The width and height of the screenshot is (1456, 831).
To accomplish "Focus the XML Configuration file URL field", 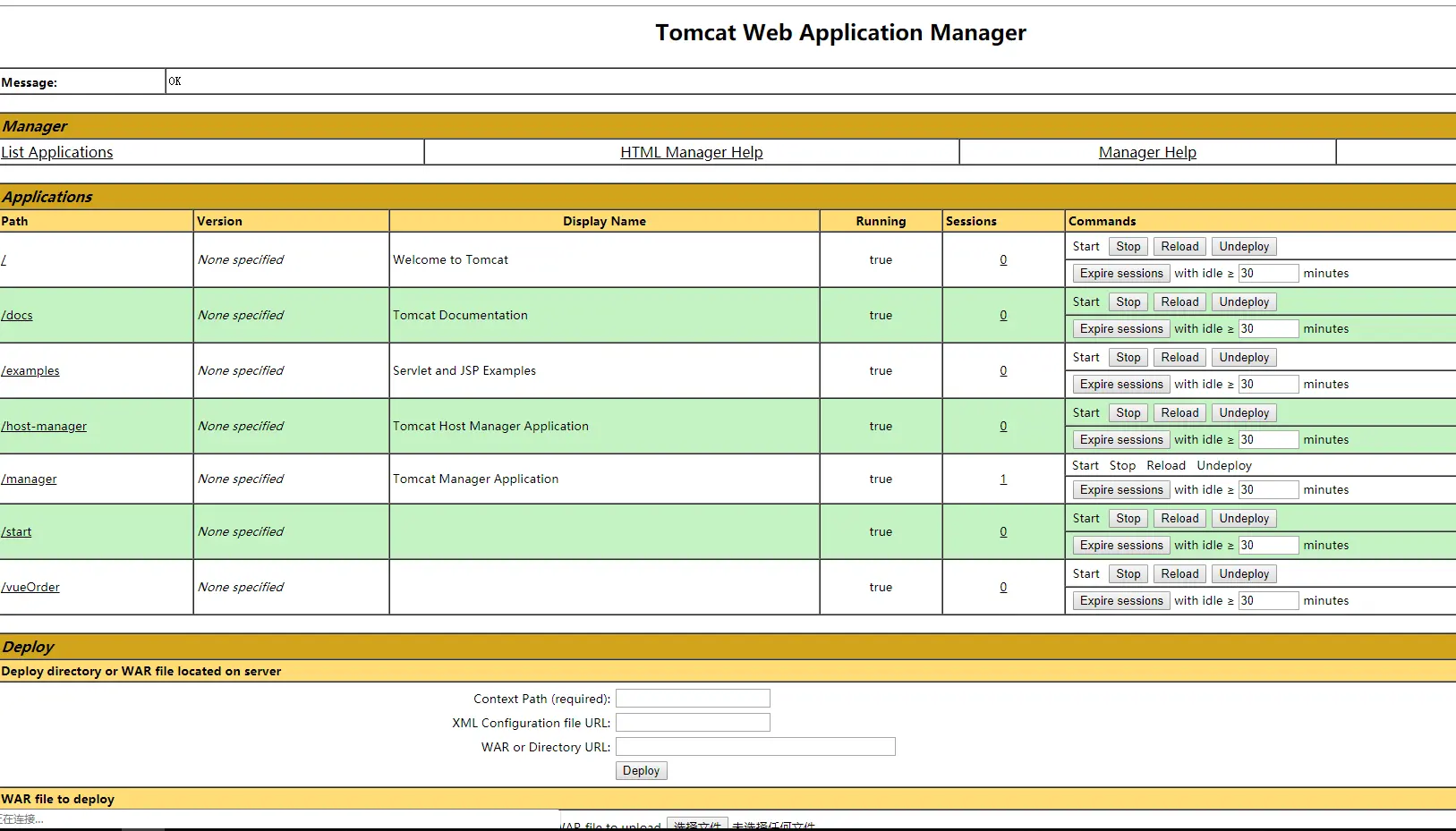I will [693, 723].
